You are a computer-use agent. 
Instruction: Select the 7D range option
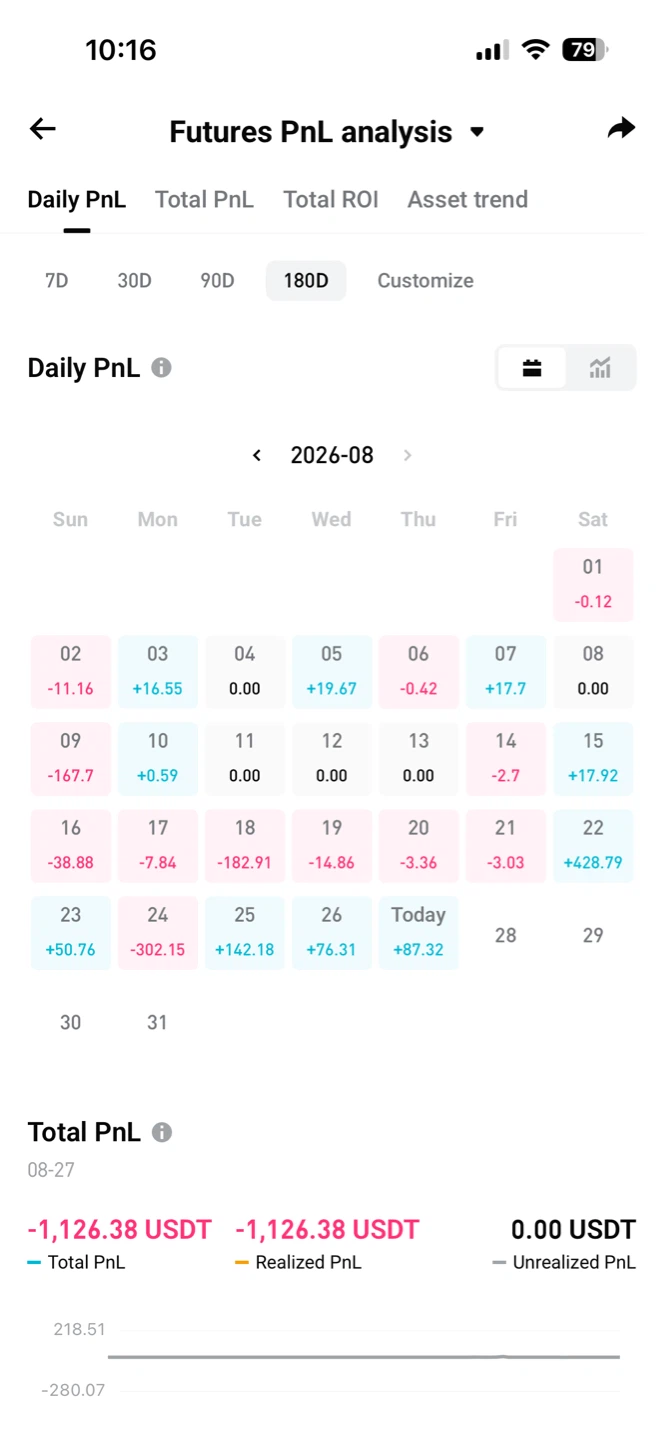point(56,281)
